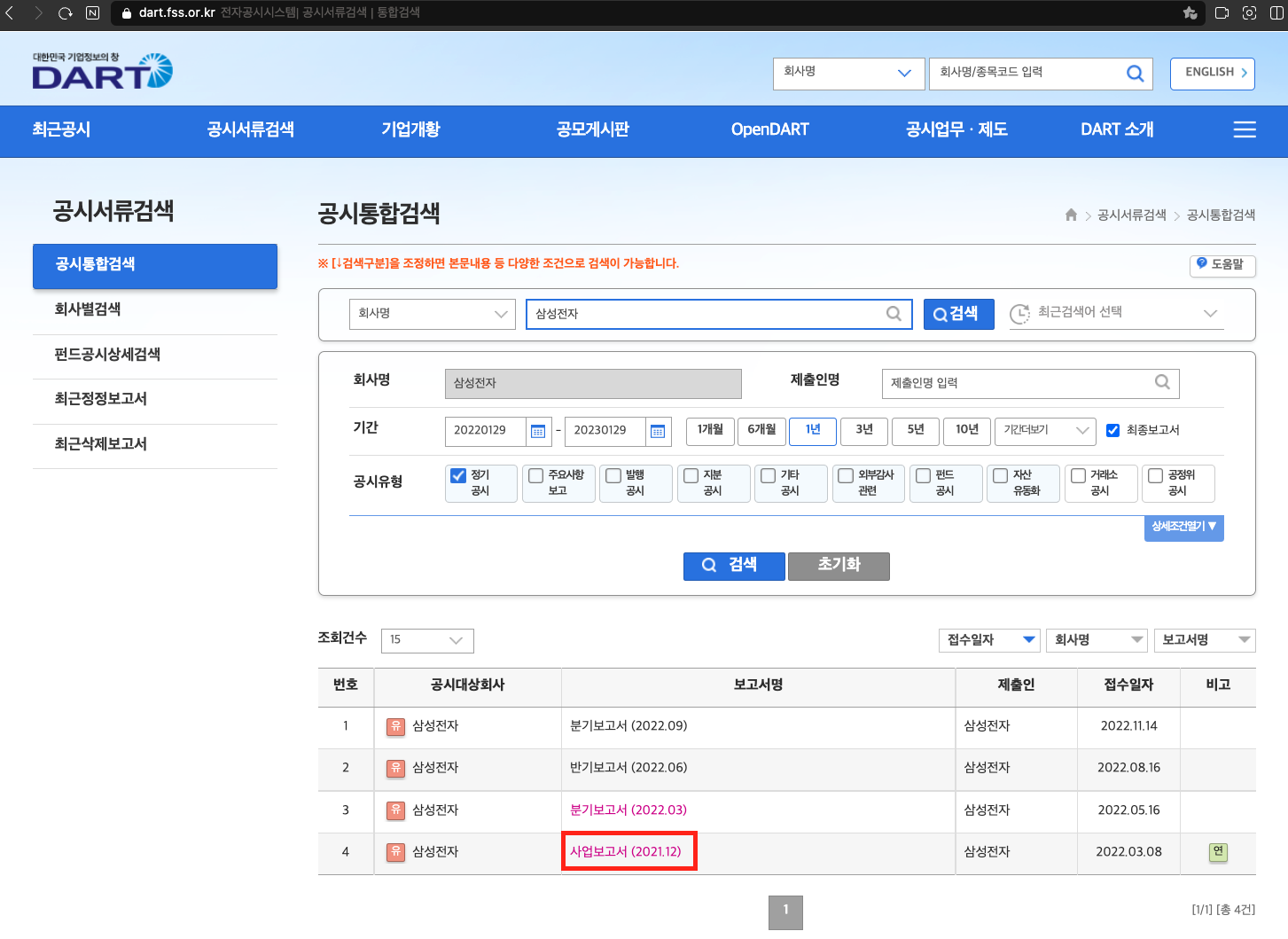Viewport: 1288px width, 939px height.
Task: Open 기간더보기 dropdown
Action: (1045, 431)
